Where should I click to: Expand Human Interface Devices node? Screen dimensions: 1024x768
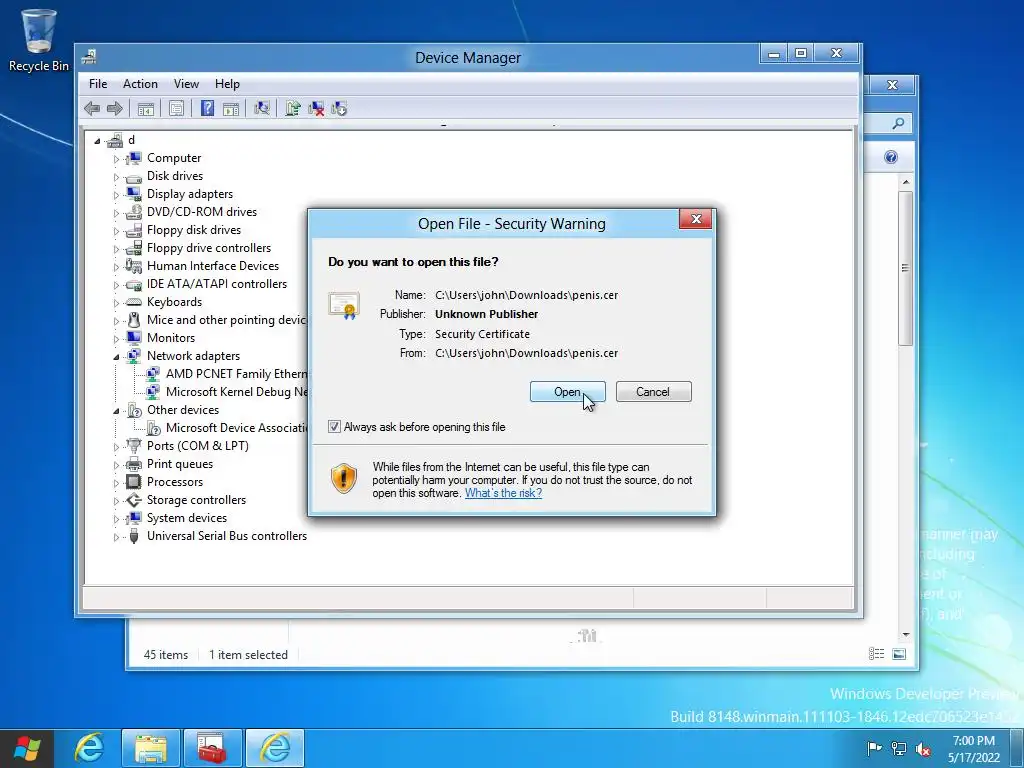(x=116, y=266)
